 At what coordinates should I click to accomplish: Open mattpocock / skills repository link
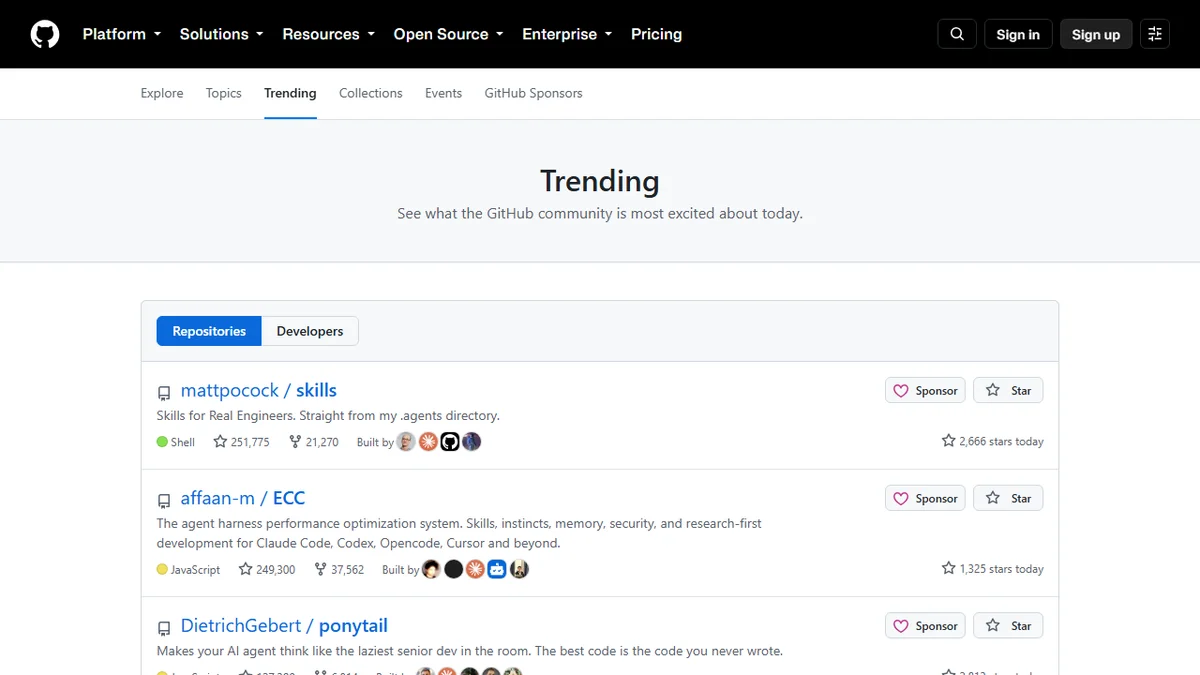pos(259,390)
